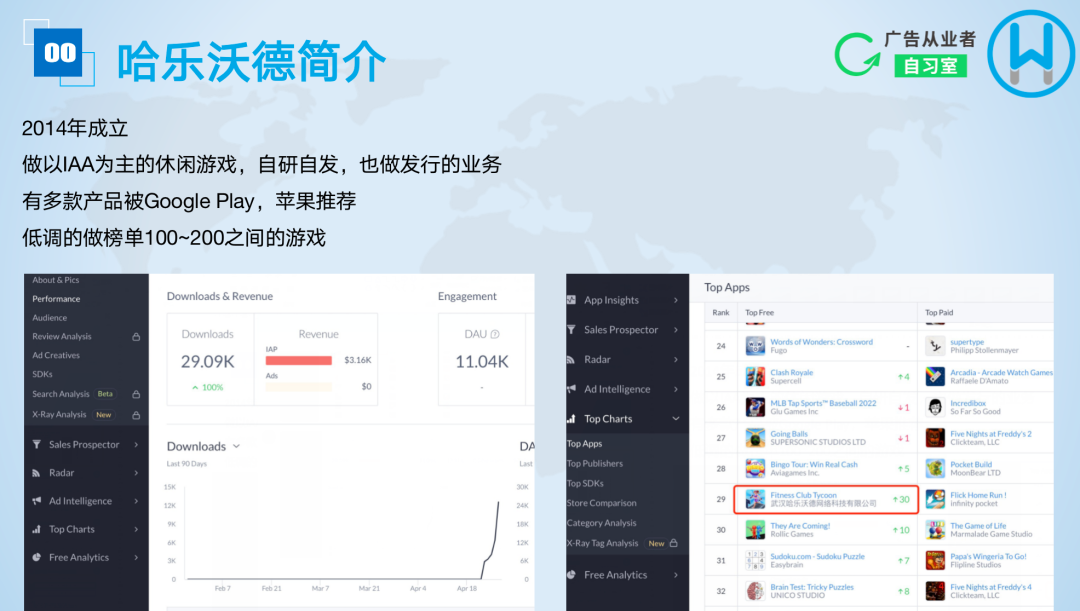Screen dimensions: 1080x611
Task: Click the lock icon beside Review Analysis
Action: tap(136, 336)
